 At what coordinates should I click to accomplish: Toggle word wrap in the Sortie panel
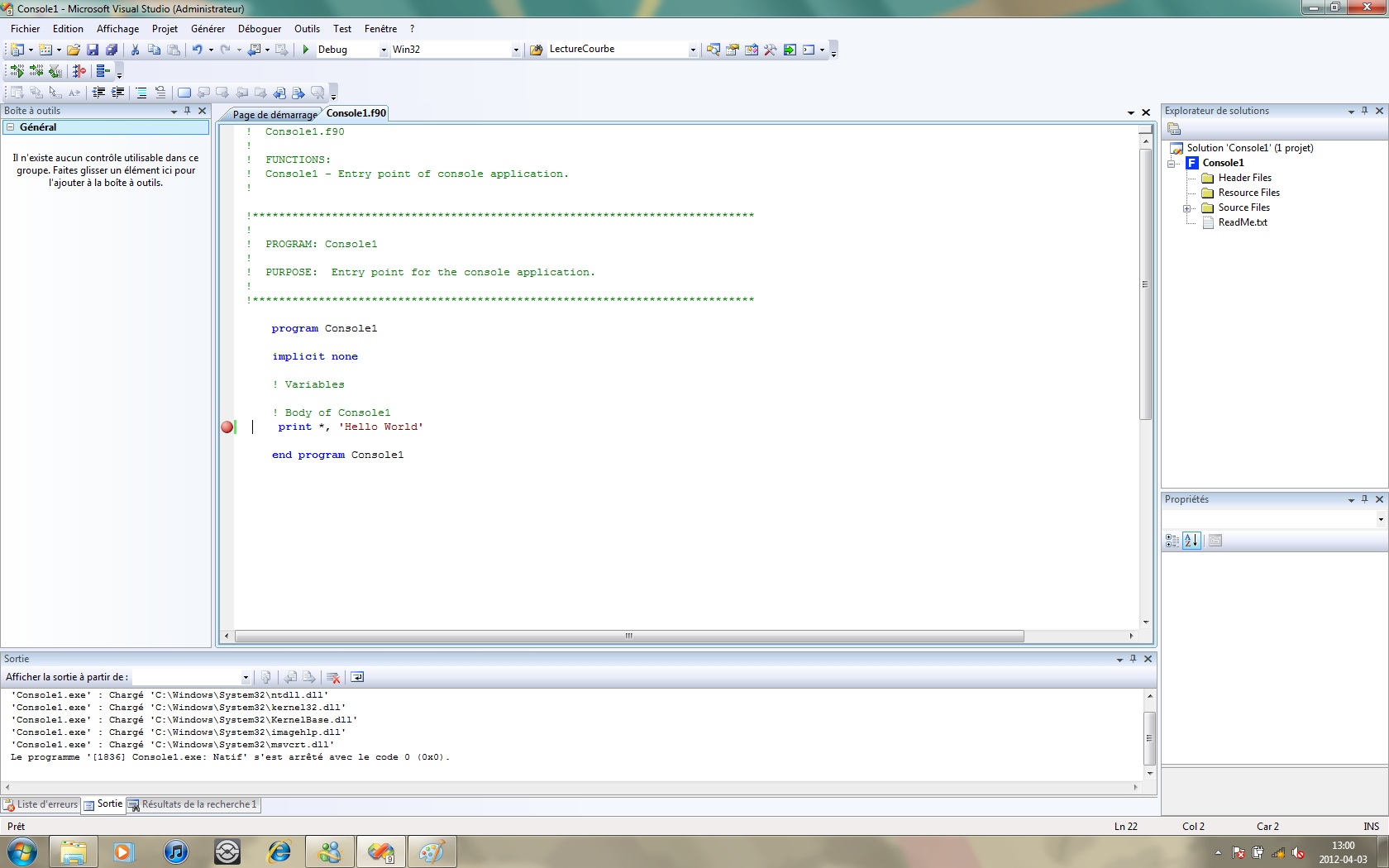tap(357, 677)
